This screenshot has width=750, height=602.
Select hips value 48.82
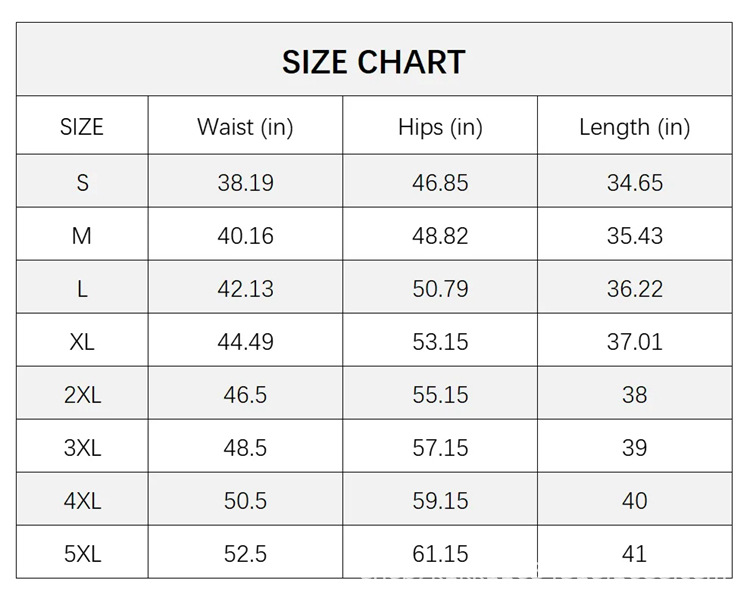click(440, 236)
